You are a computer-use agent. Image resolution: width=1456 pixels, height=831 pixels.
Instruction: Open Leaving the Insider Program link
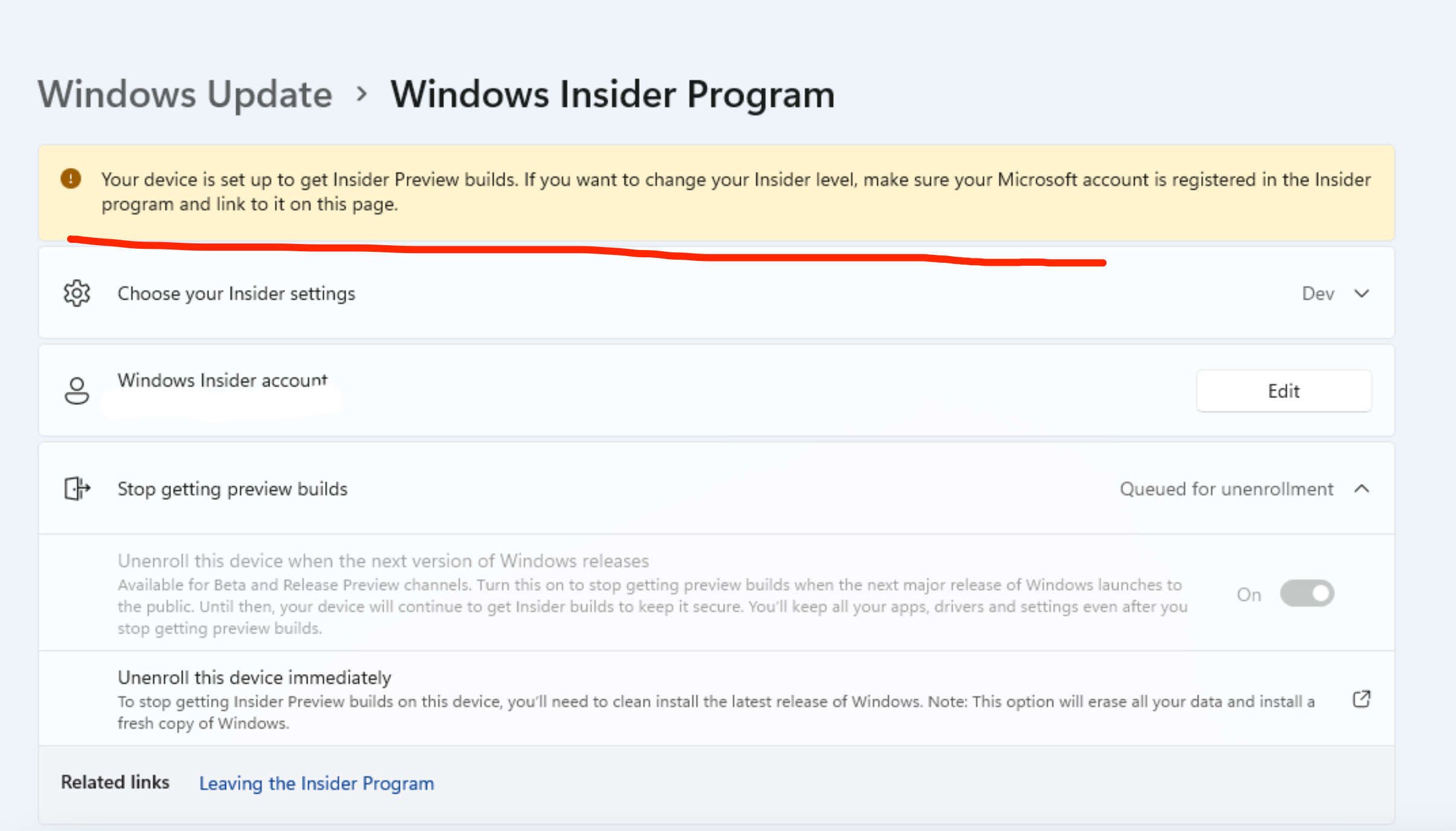click(316, 783)
